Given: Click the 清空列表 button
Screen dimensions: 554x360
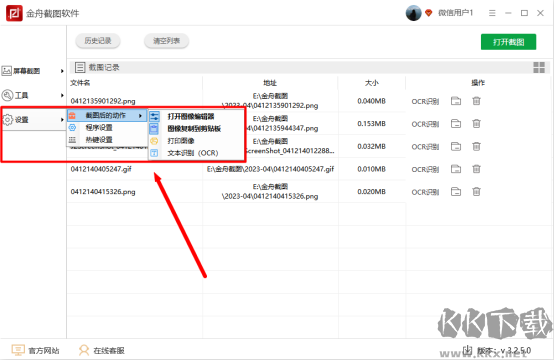Looking at the screenshot, I should (166, 41).
